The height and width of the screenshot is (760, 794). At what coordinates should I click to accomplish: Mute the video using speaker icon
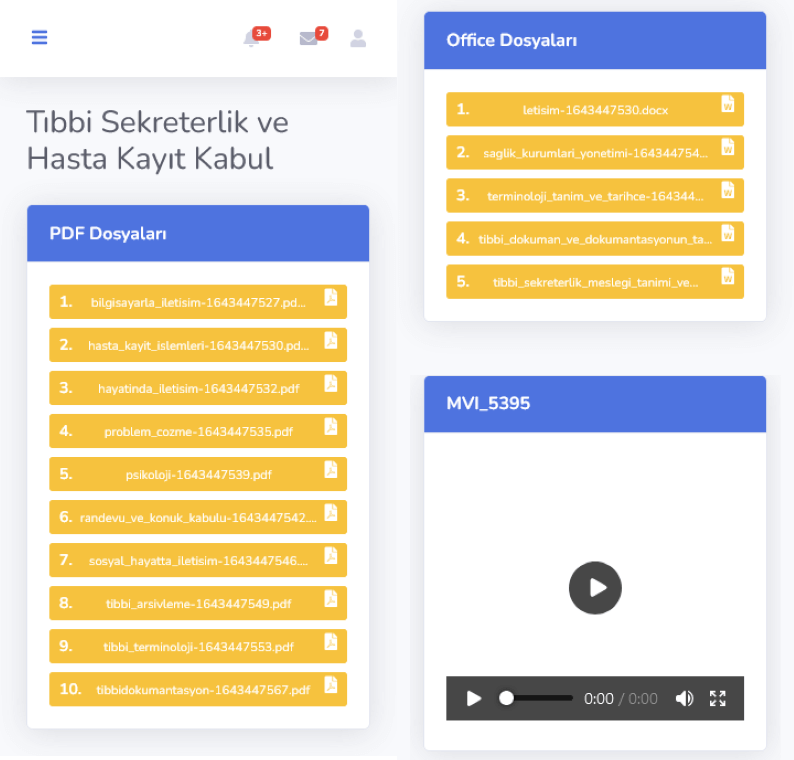pos(684,699)
